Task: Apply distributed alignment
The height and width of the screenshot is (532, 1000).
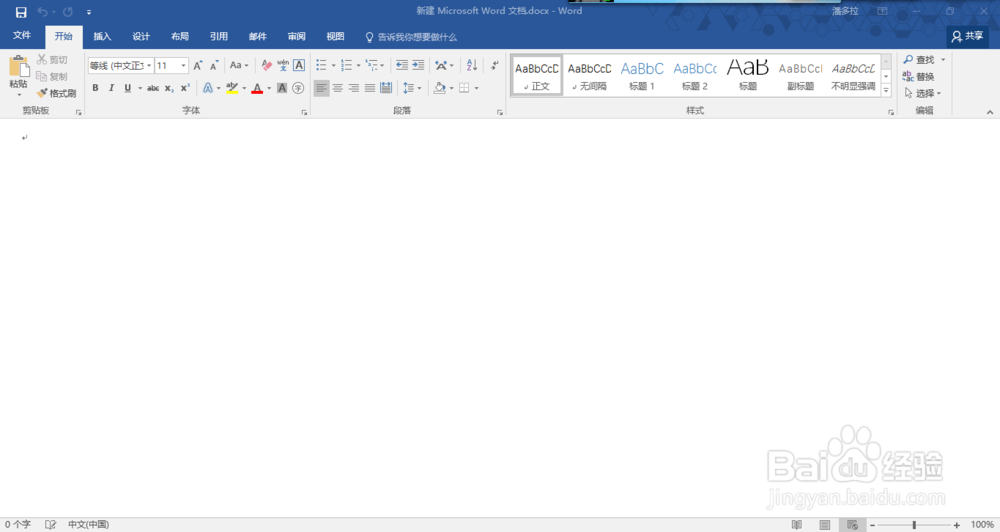Action: [386, 88]
